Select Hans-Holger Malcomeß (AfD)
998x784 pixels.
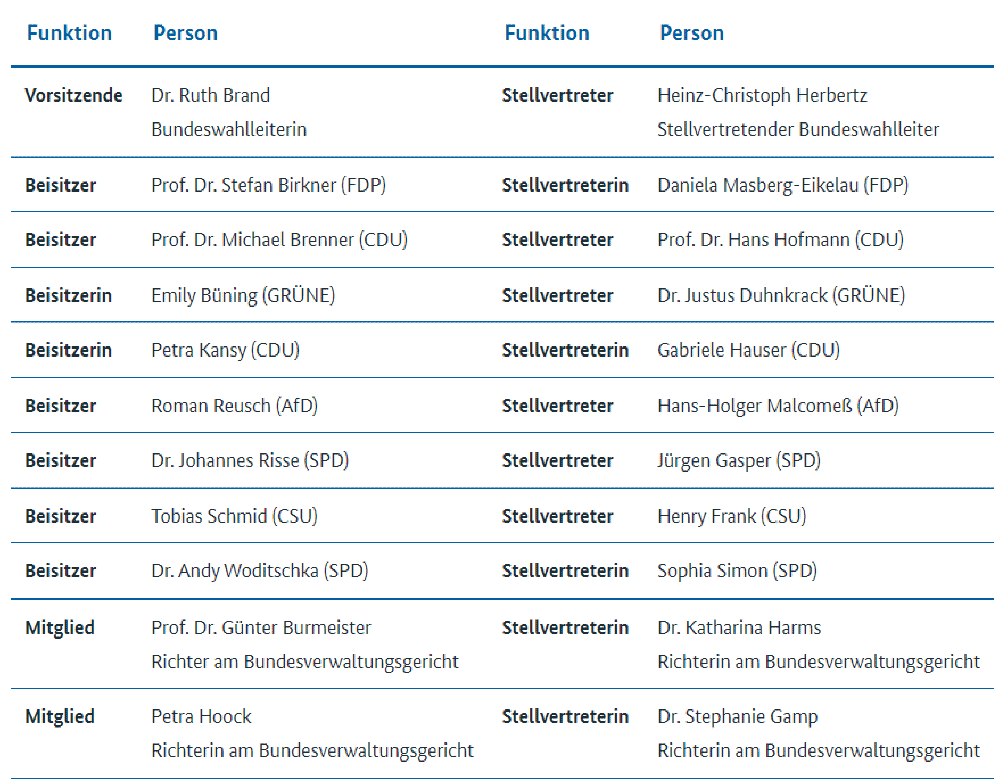(x=778, y=405)
